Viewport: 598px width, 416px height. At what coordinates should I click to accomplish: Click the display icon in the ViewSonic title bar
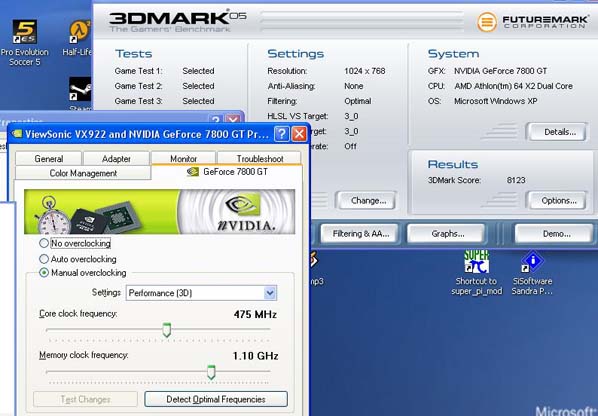(x=17, y=134)
